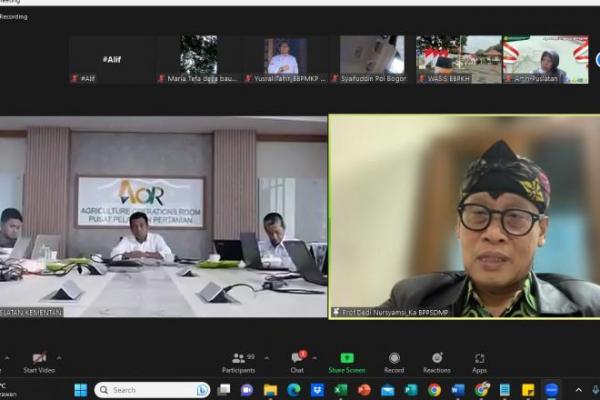Viewport: 600px width, 400px height.
Task: Expand the Participants options arrow
Action: click(267, 358)
